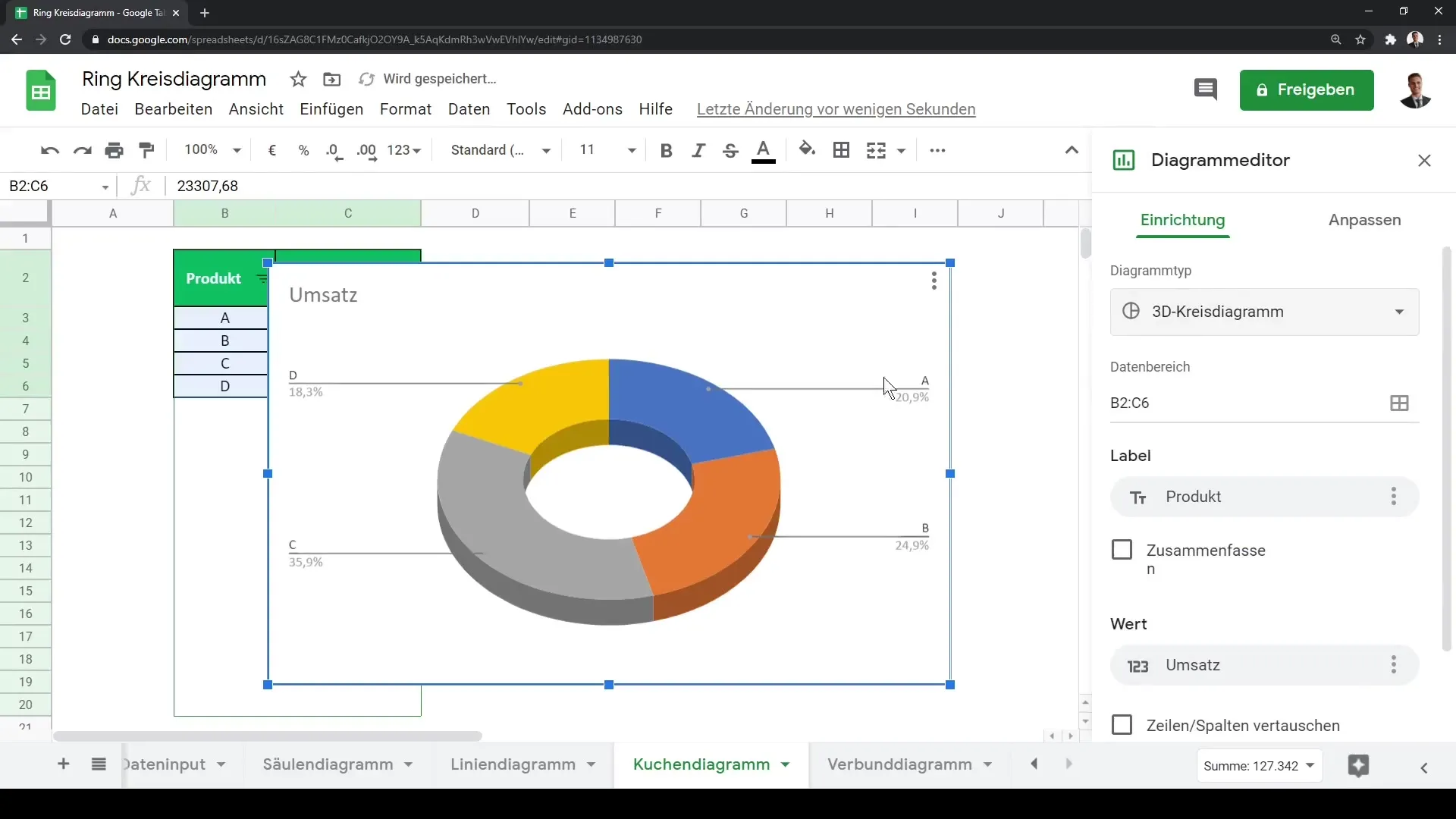Open font Standard dropdown
Screen dimensions: 1456x819
coord(500,150)
